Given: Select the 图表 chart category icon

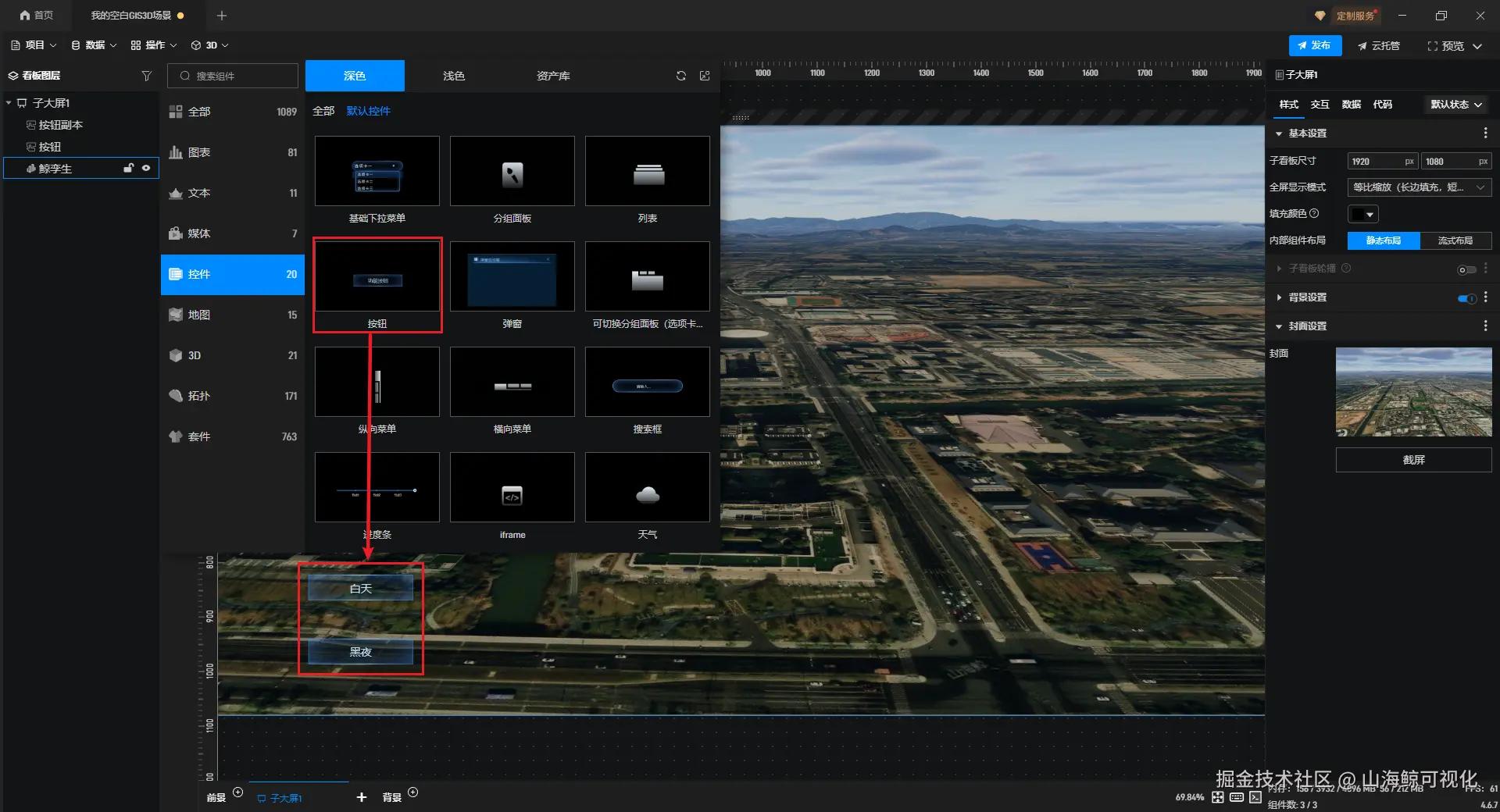Looking at the screenshot, I should tap(176, 152).
